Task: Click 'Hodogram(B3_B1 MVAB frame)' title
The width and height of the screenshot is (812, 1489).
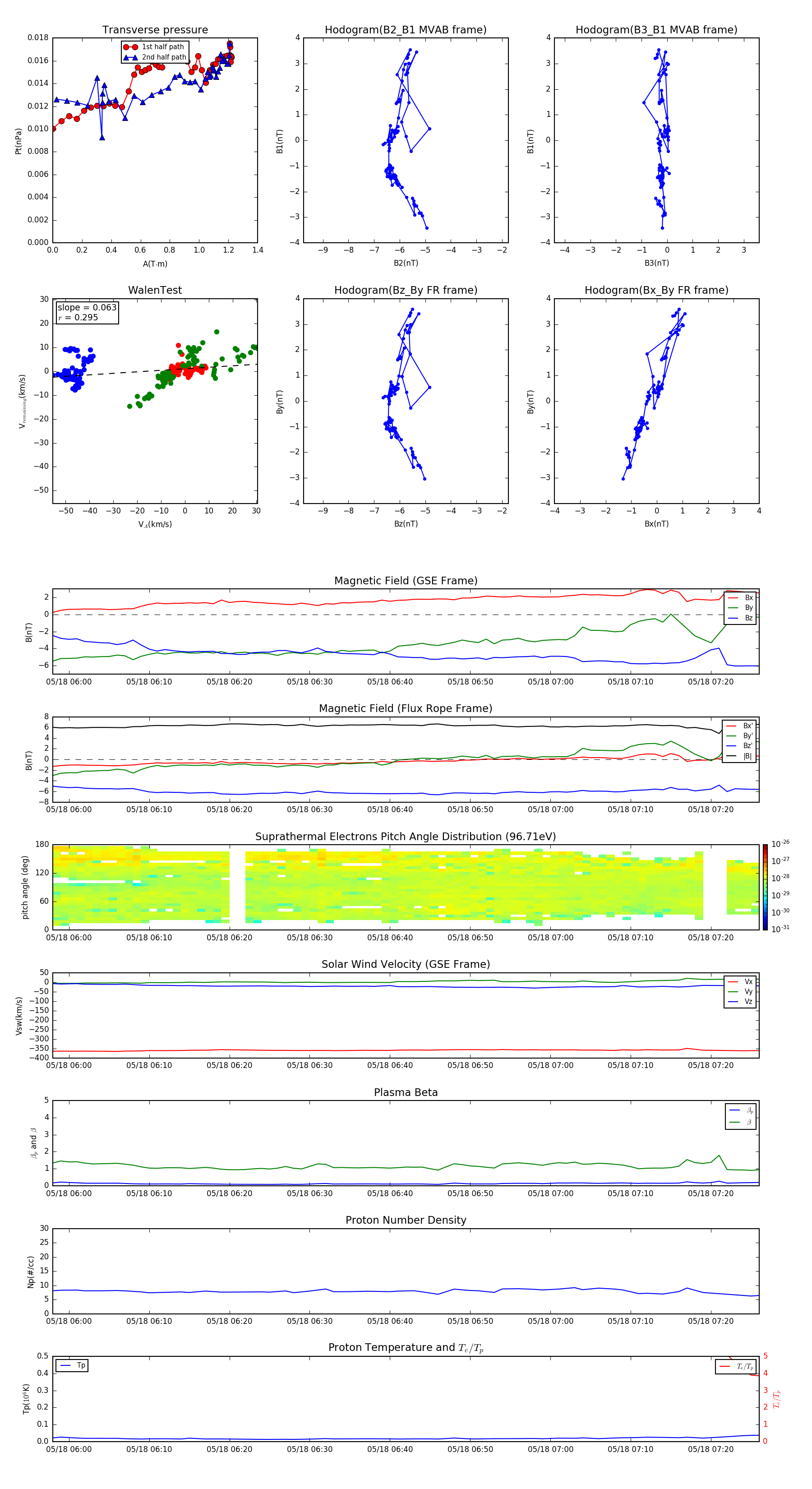Action: 656,30
